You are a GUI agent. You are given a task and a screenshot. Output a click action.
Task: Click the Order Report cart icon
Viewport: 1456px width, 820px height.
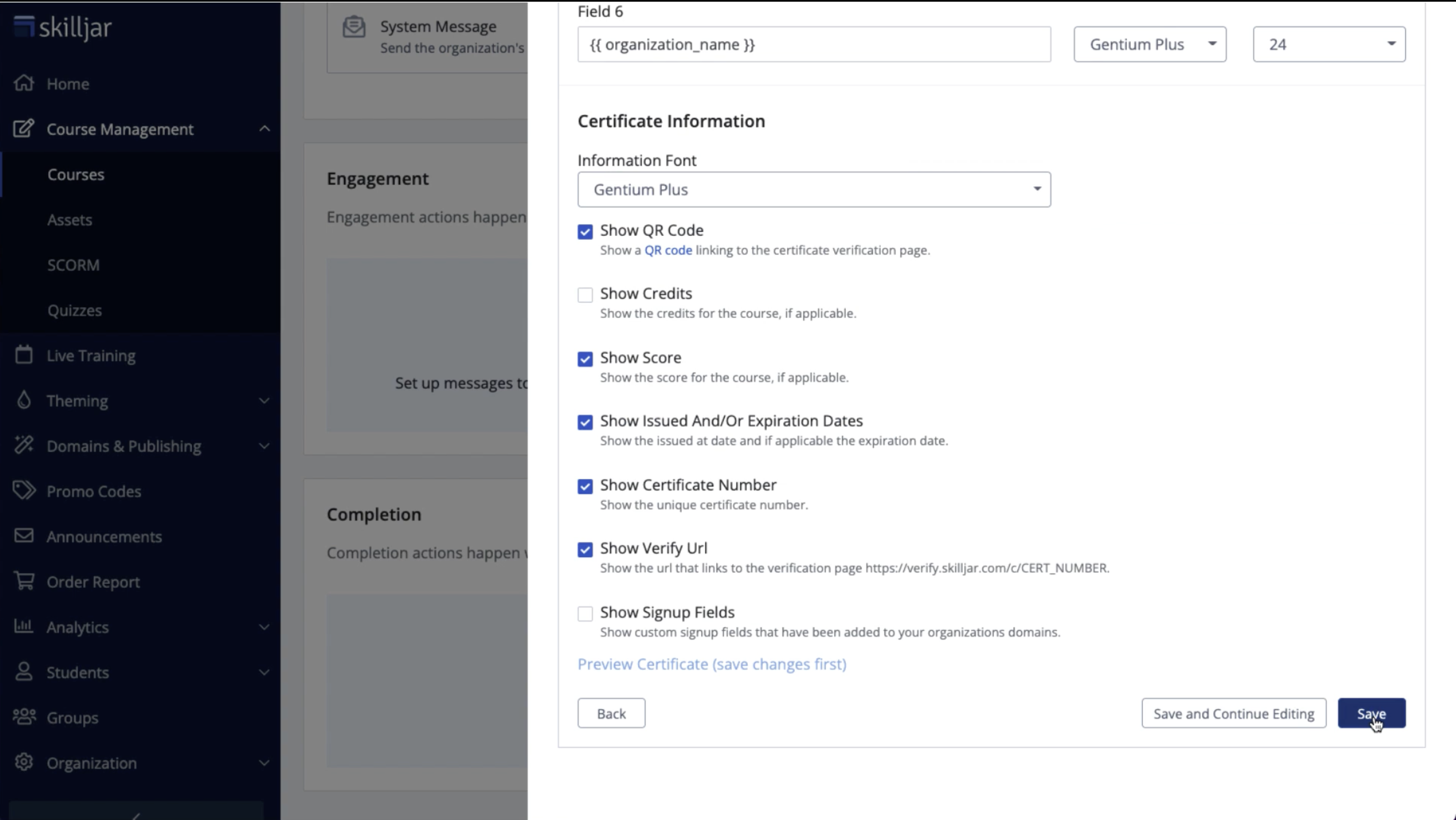click(x=24, y=581)
